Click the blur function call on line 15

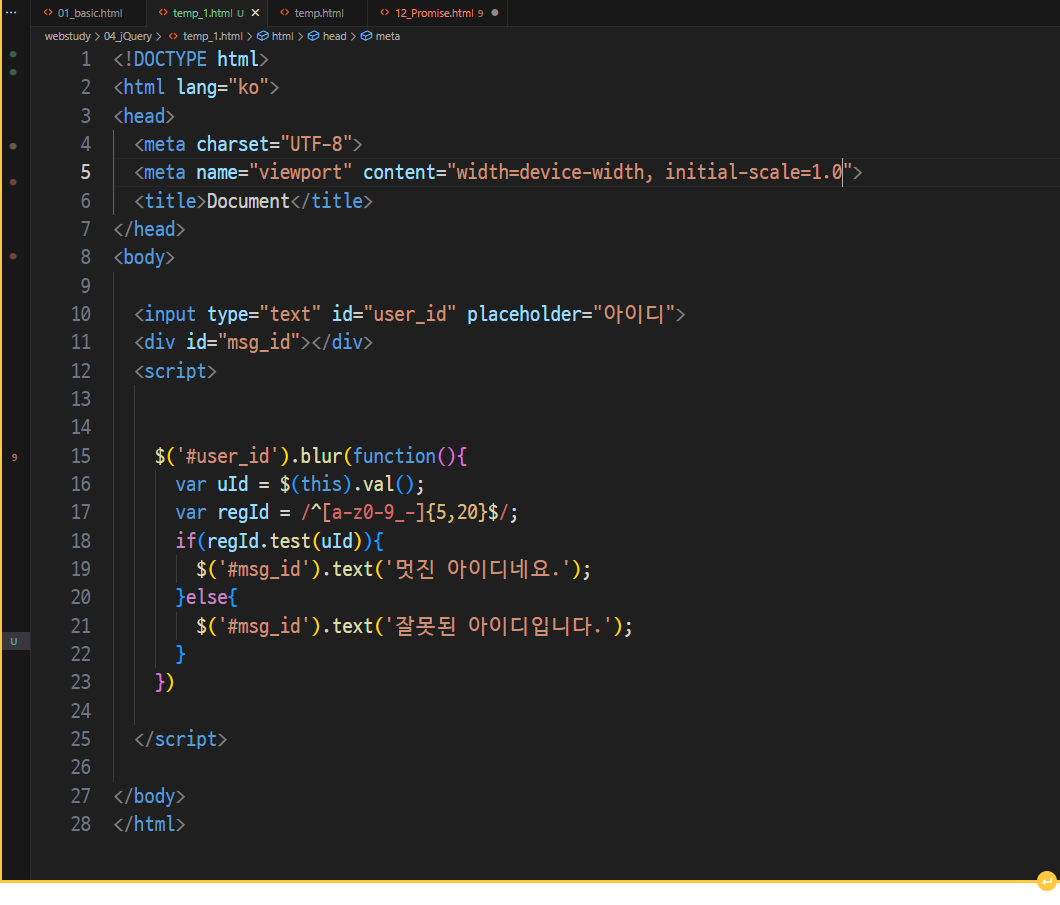(x=321, y=456)
